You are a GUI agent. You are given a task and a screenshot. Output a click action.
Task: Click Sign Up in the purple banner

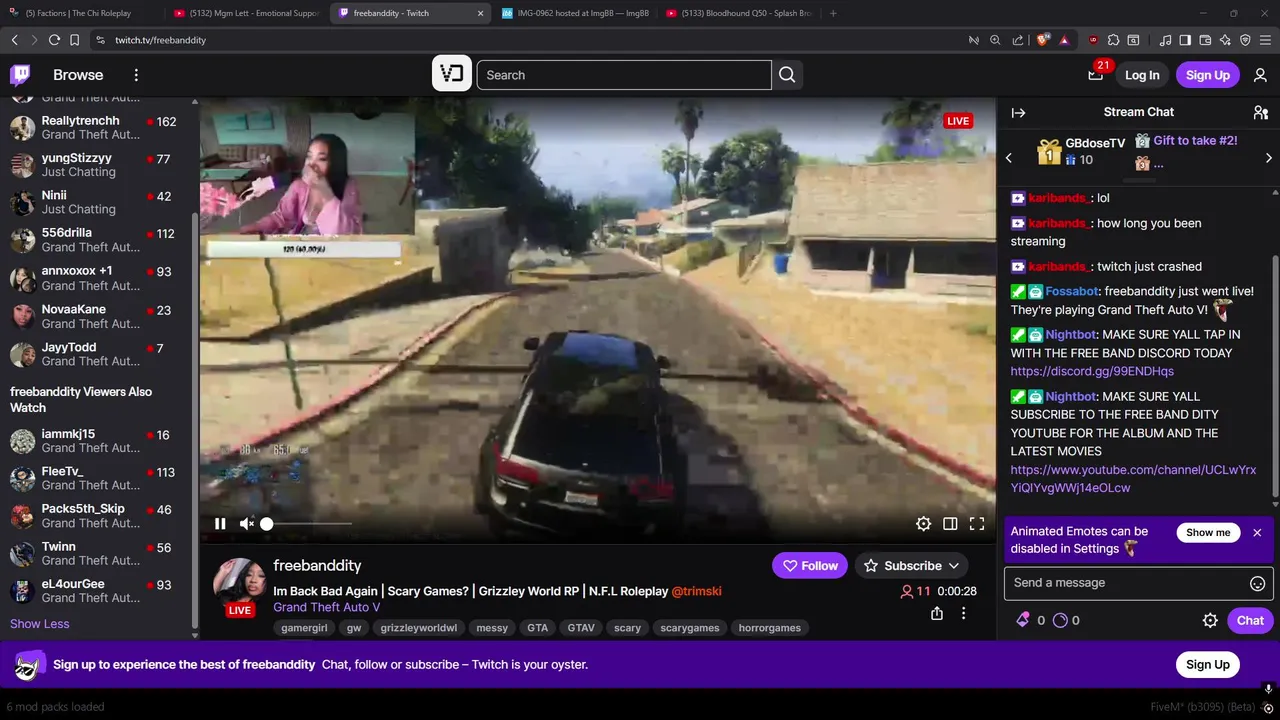(x=1208, y=665)
